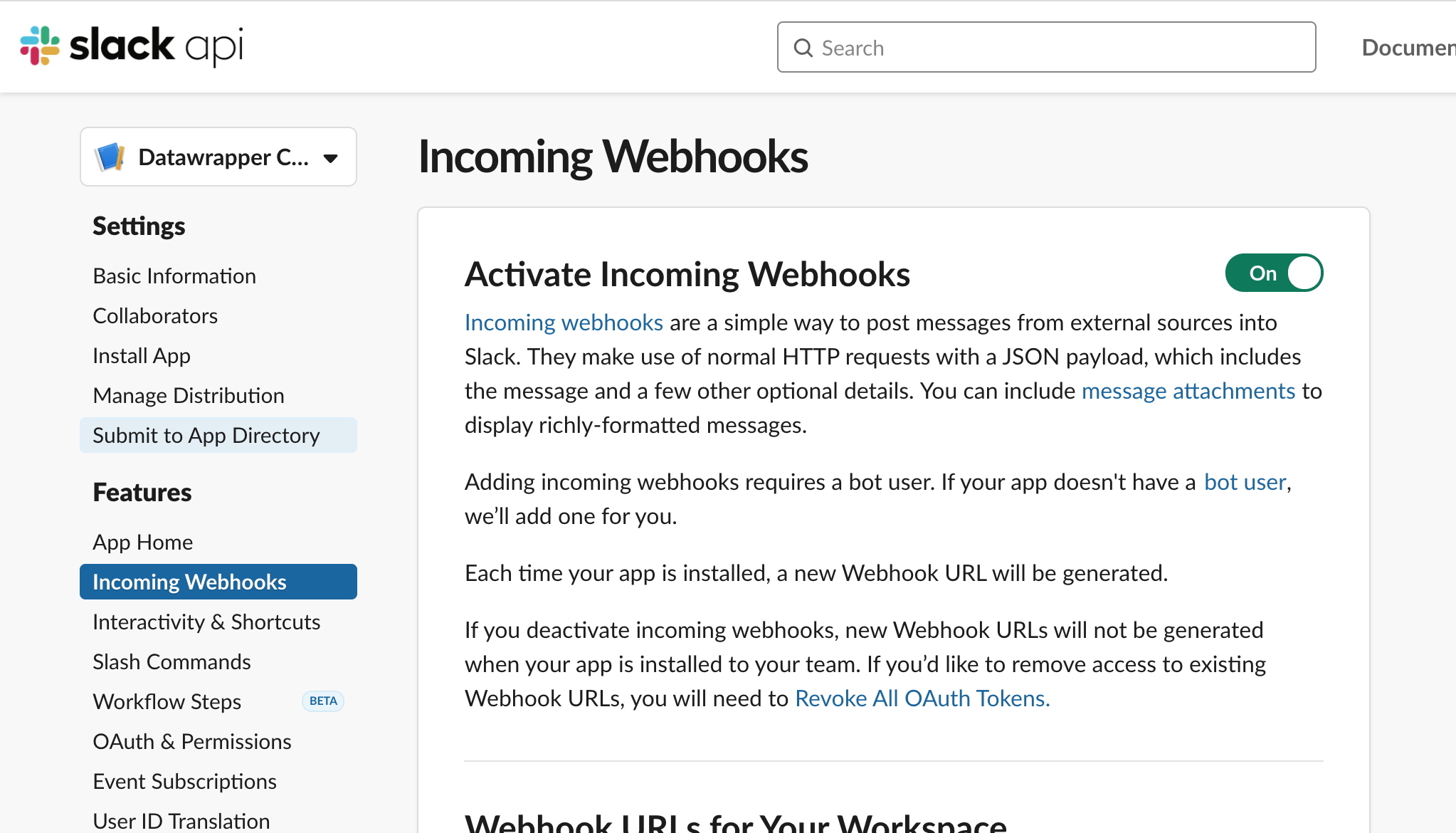Open Interactivity & Shortcuts feature page

tap(206, 622)
